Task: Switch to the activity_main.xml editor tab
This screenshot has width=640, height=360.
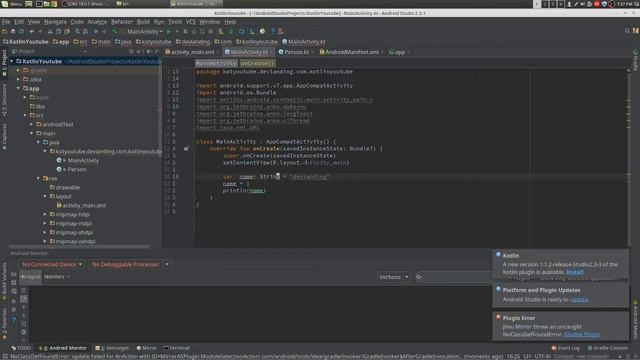Action: coord(190,52)
